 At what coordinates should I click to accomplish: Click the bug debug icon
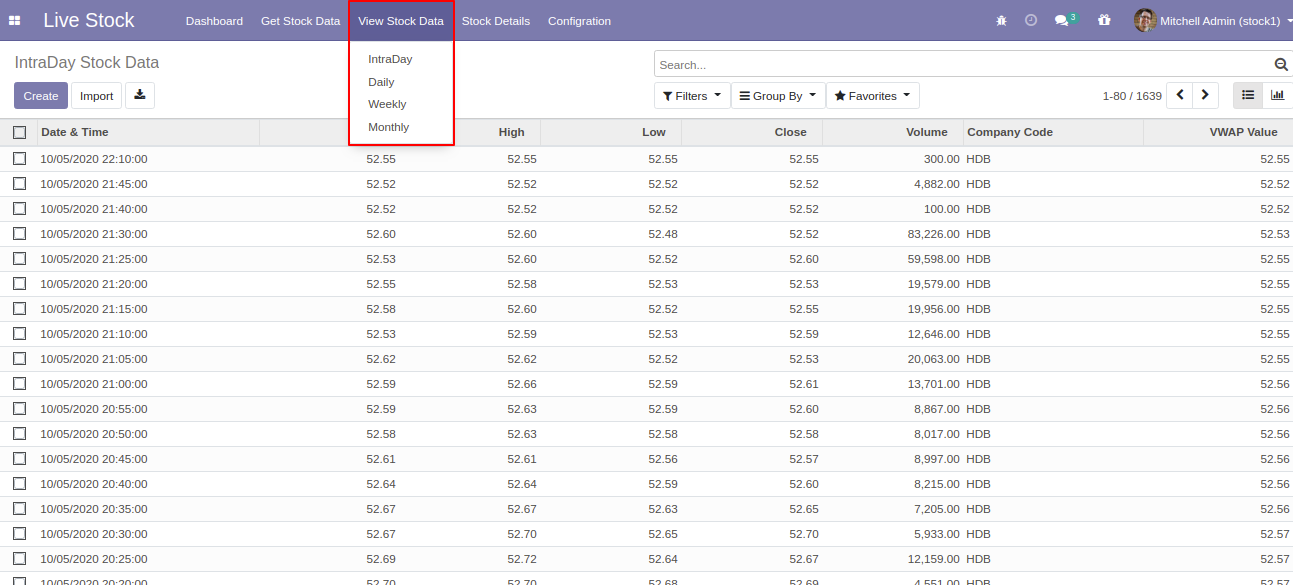[x=1002, y=20]
